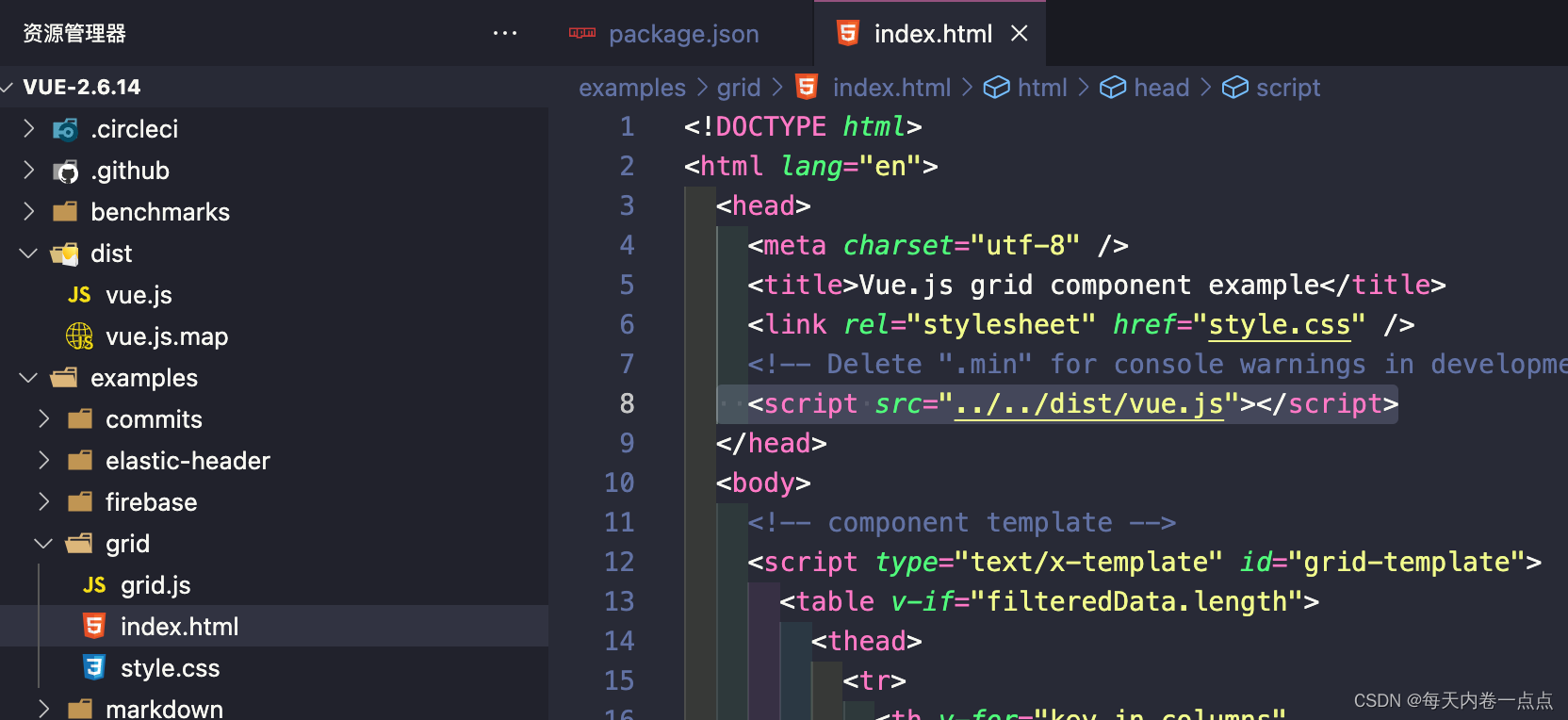Image resolution: width=1568 pixels, height=720 pixels.
Task: Click the open grid folder icon
Action: [80, 544]
